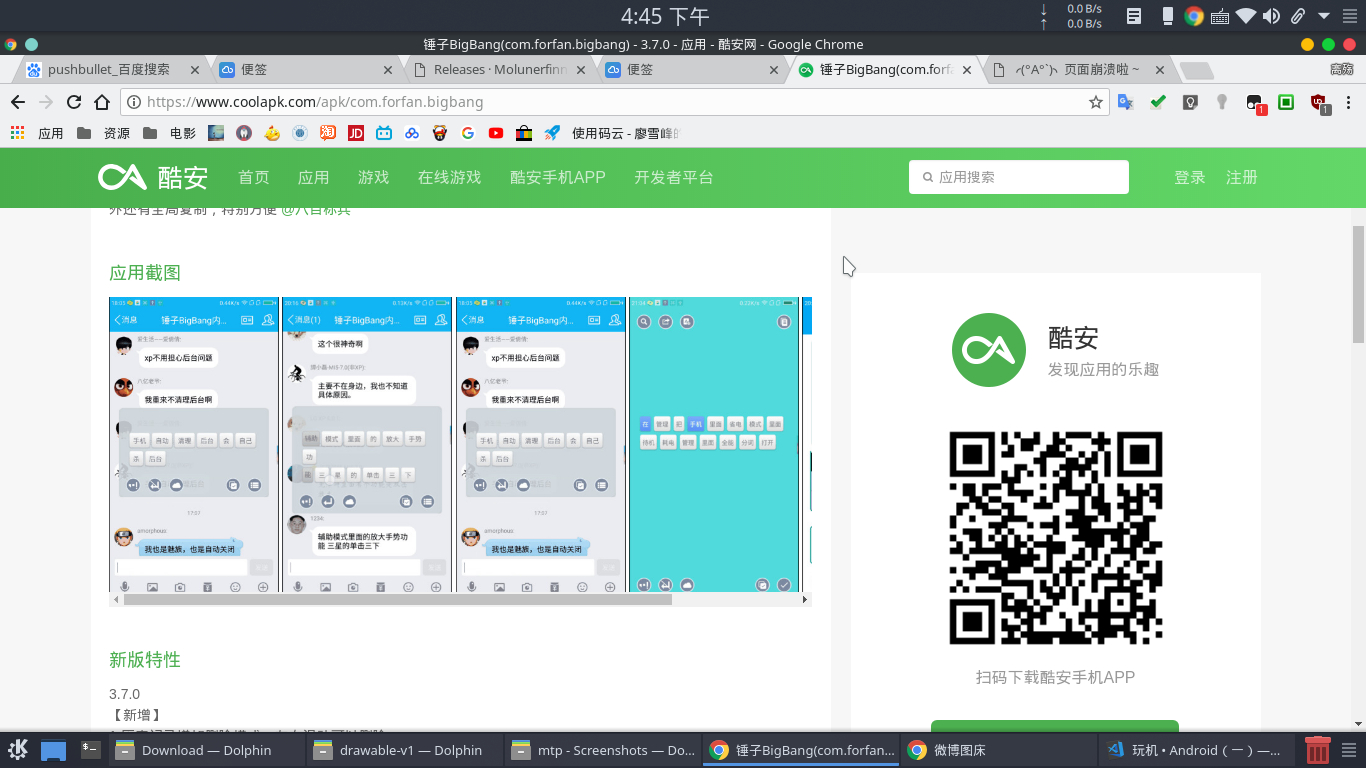
Task: Open the Google bookmark icon
Action: (468, 132)
